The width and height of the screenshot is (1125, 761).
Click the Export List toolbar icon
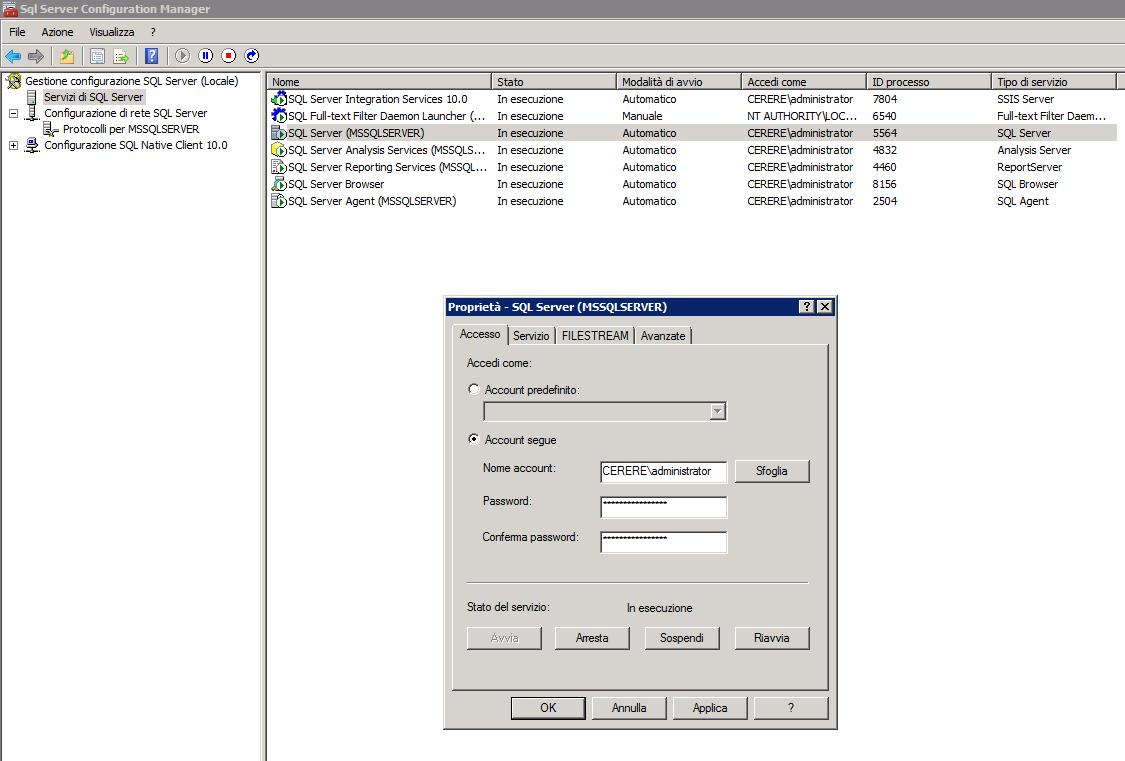pos(121,56)
